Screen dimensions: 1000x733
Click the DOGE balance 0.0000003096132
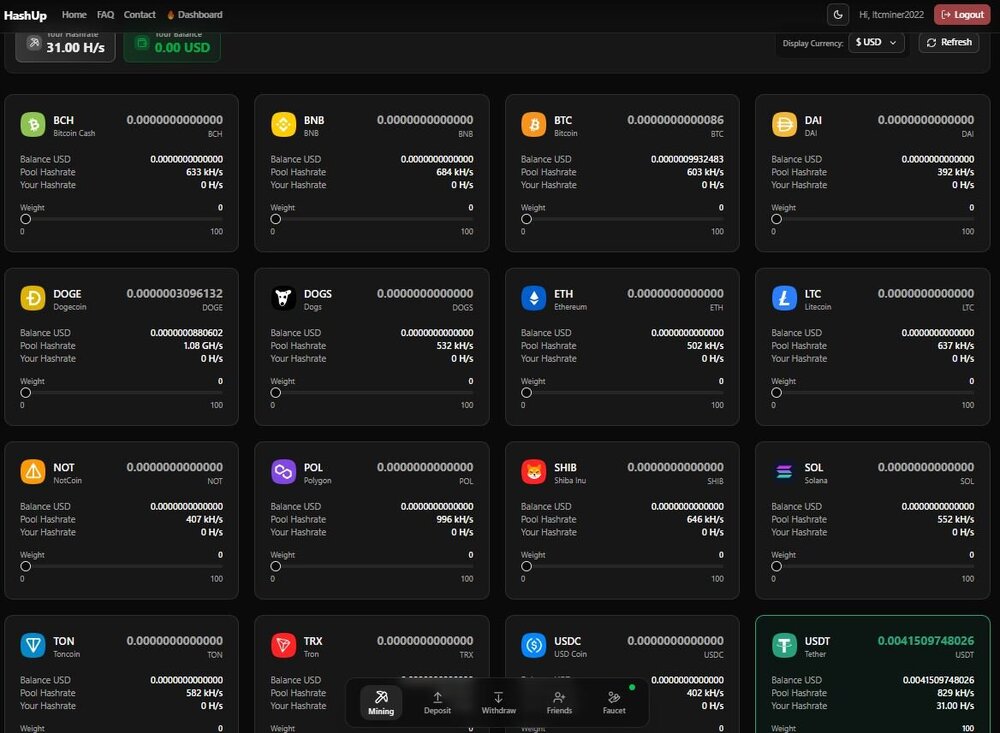click(x=175, y=293)
